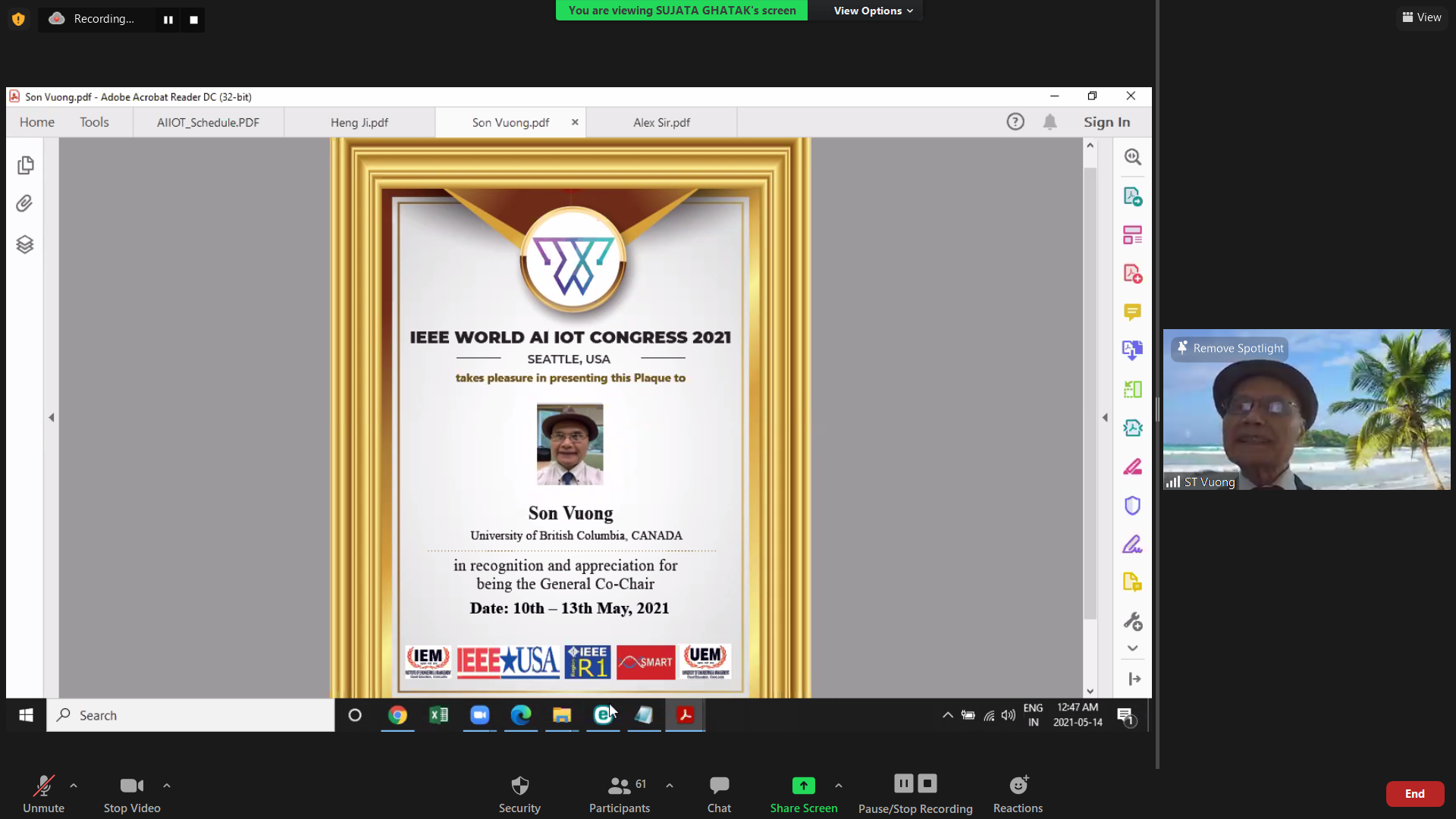
Task: Click Windows taskbar Search box
Action: [190, 715]
